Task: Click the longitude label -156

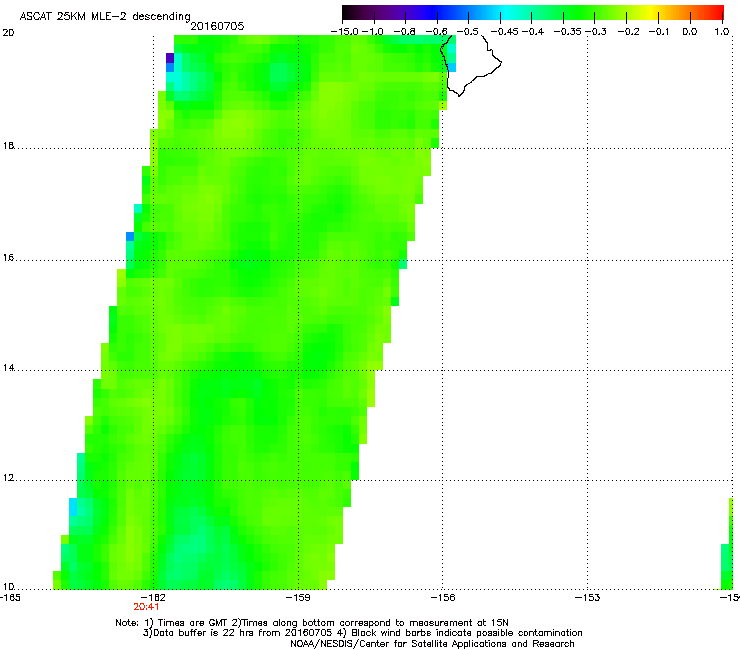Action: tap(443, 598)
